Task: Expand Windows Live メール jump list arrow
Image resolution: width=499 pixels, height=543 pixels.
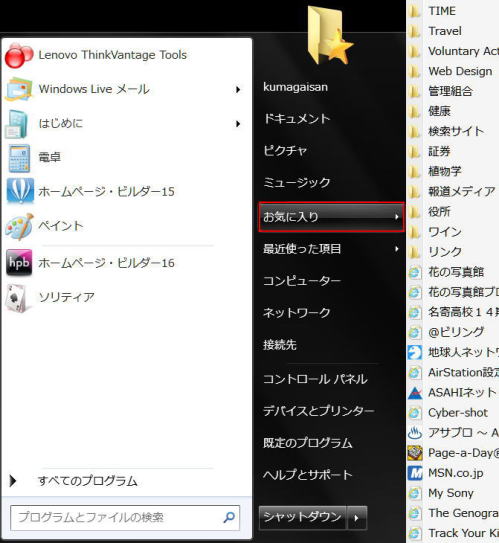Action: point(238,90)
